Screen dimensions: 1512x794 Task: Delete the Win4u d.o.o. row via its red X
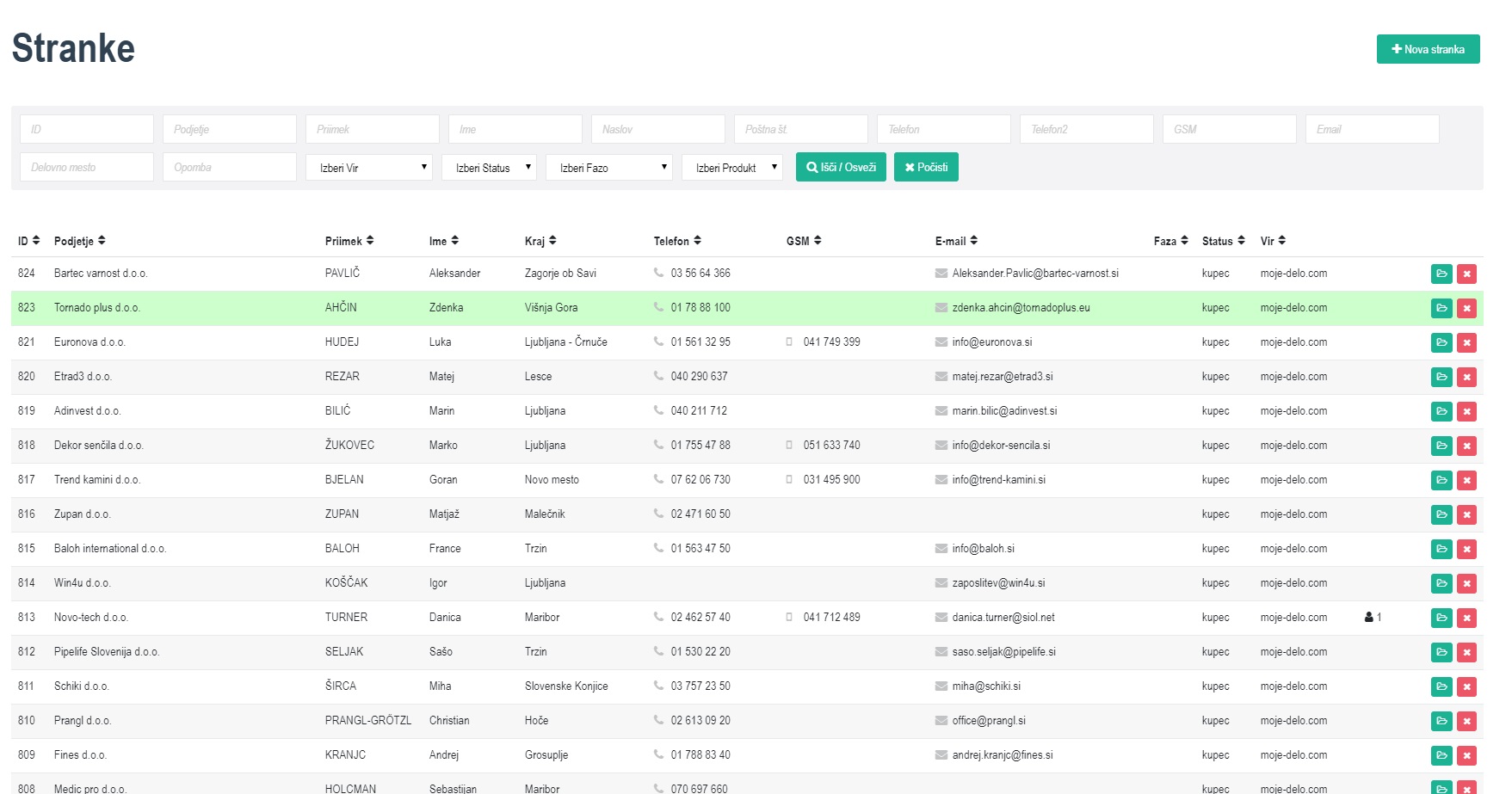coord(1467,583)
